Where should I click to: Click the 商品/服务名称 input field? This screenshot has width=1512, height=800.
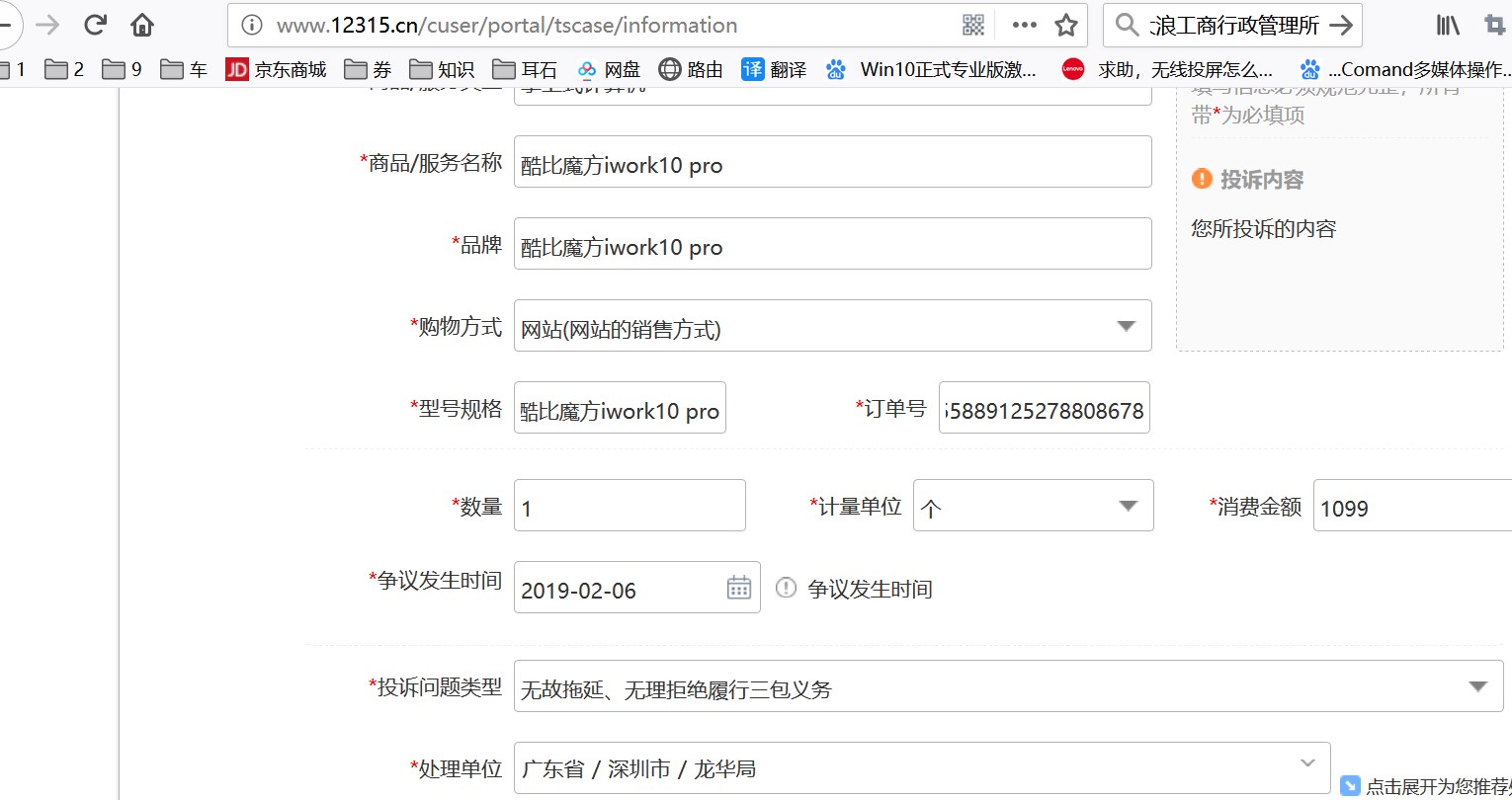coord(832,162)
